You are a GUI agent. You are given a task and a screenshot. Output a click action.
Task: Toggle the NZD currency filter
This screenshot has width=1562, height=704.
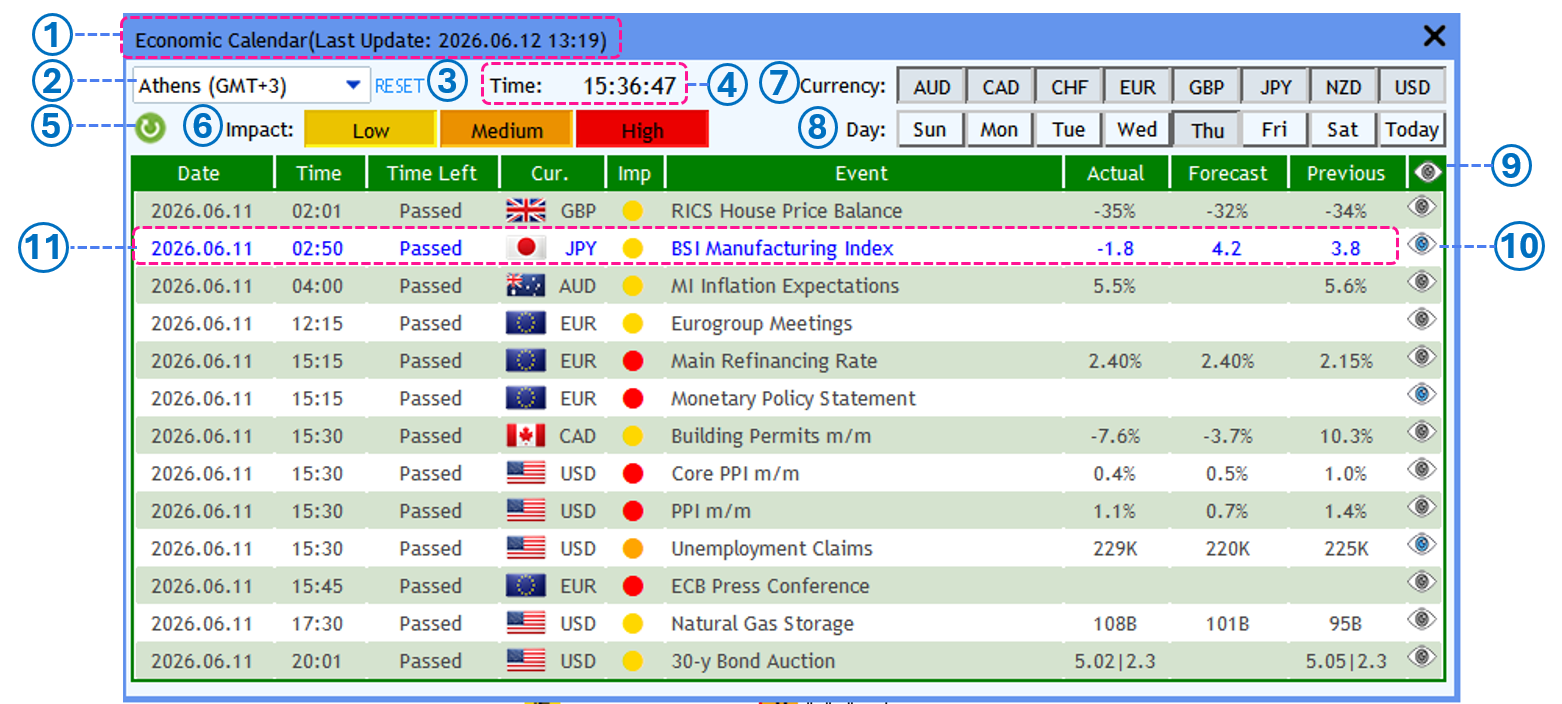1343,87
